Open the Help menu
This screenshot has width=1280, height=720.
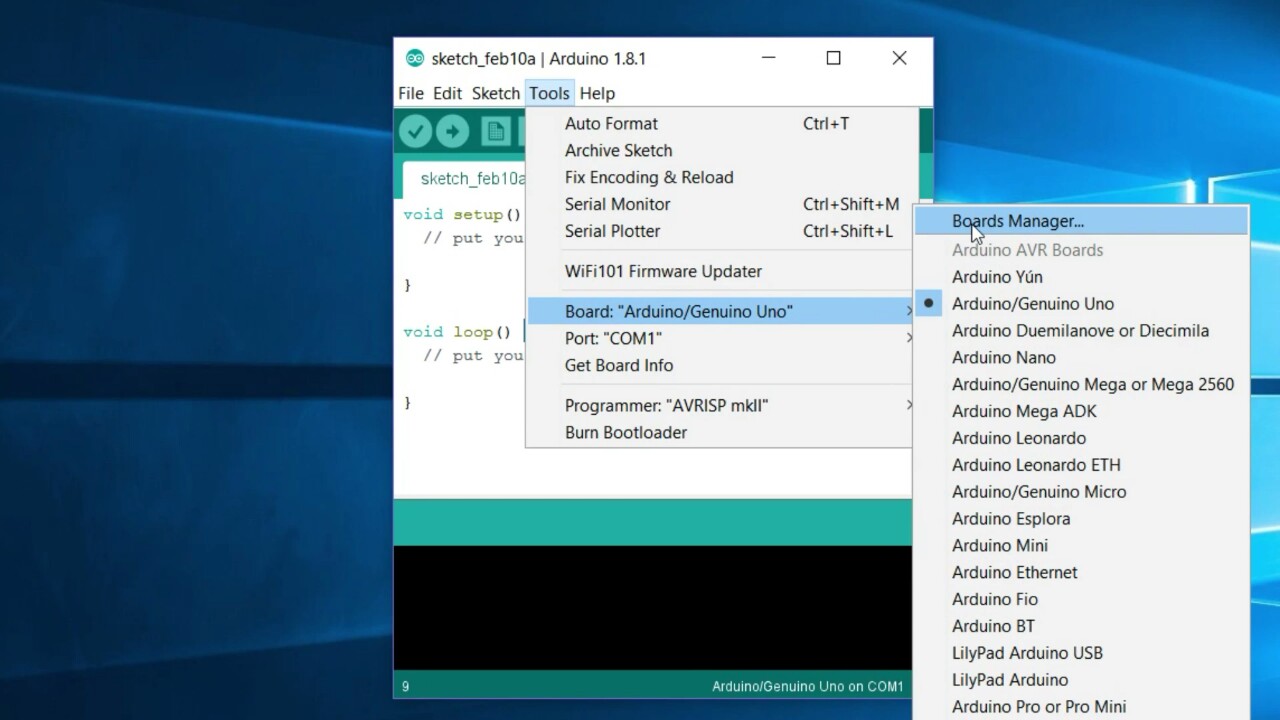coord(597,93)
